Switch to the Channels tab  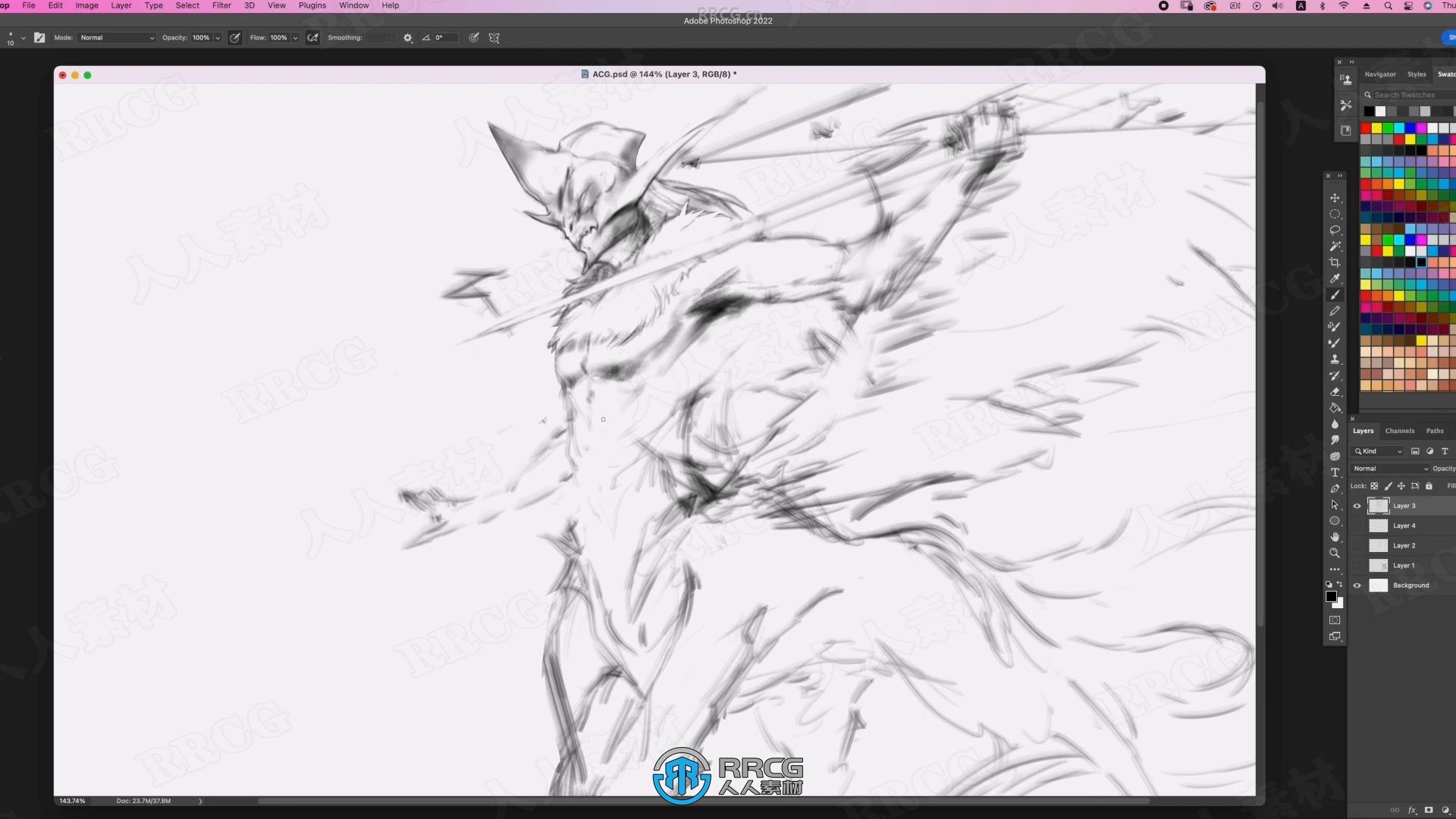[x=1400, y=431]
